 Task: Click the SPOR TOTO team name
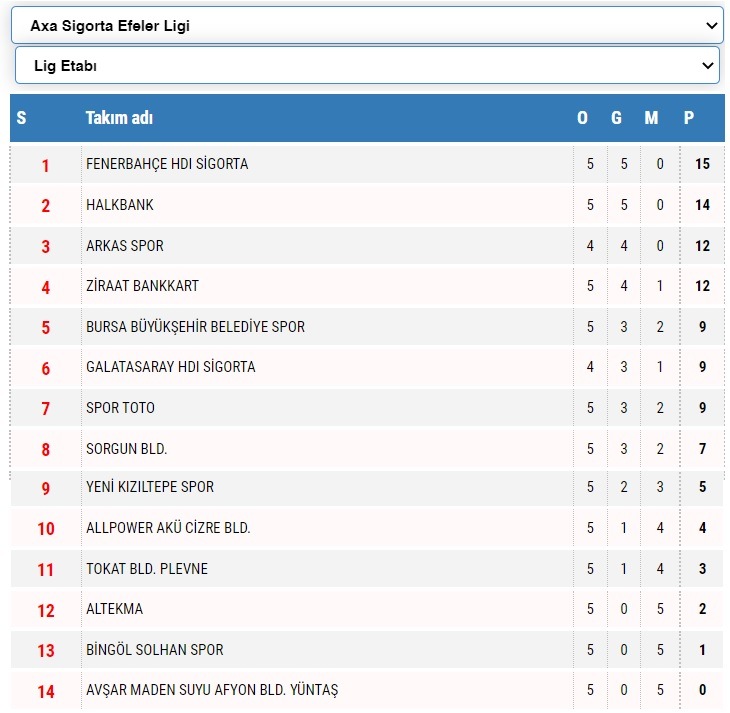pos(120,408)
